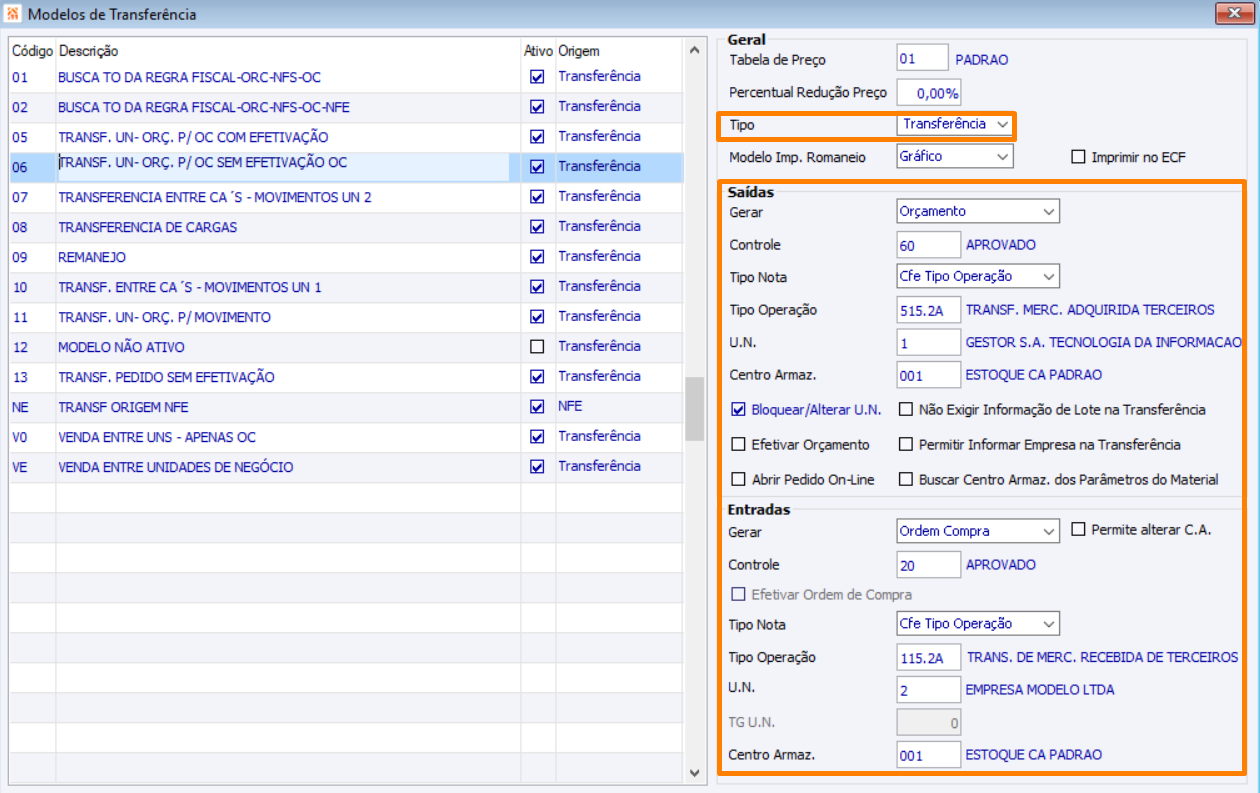Viewport: 1260px width, 793px height.
Task: Click the Origem column header
Action: (x=619, y=50)
